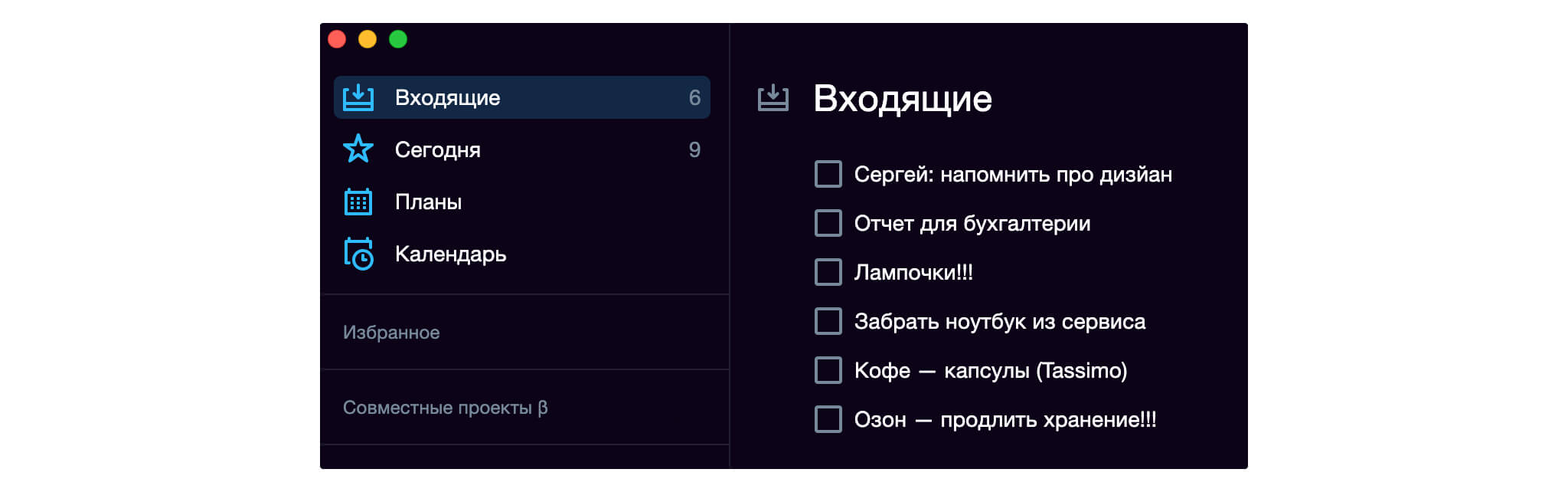Image resolution: width=1568 pixels, height=492 pixels.
Task: Click the Избранное section header
Action: (x=391, y=333)
